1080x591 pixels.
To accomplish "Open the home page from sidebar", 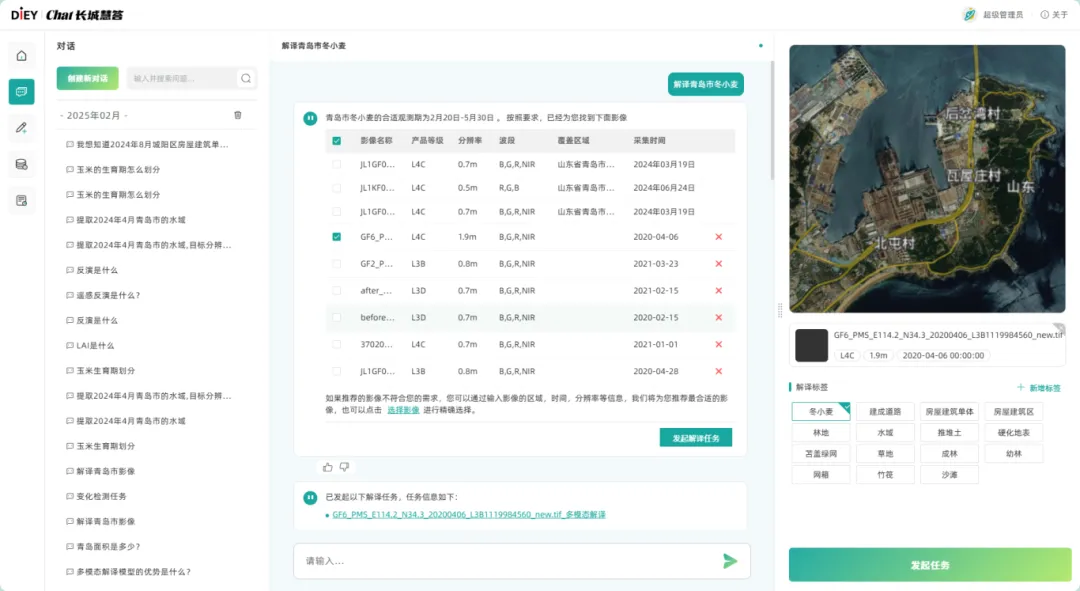I will pos(21,55).
